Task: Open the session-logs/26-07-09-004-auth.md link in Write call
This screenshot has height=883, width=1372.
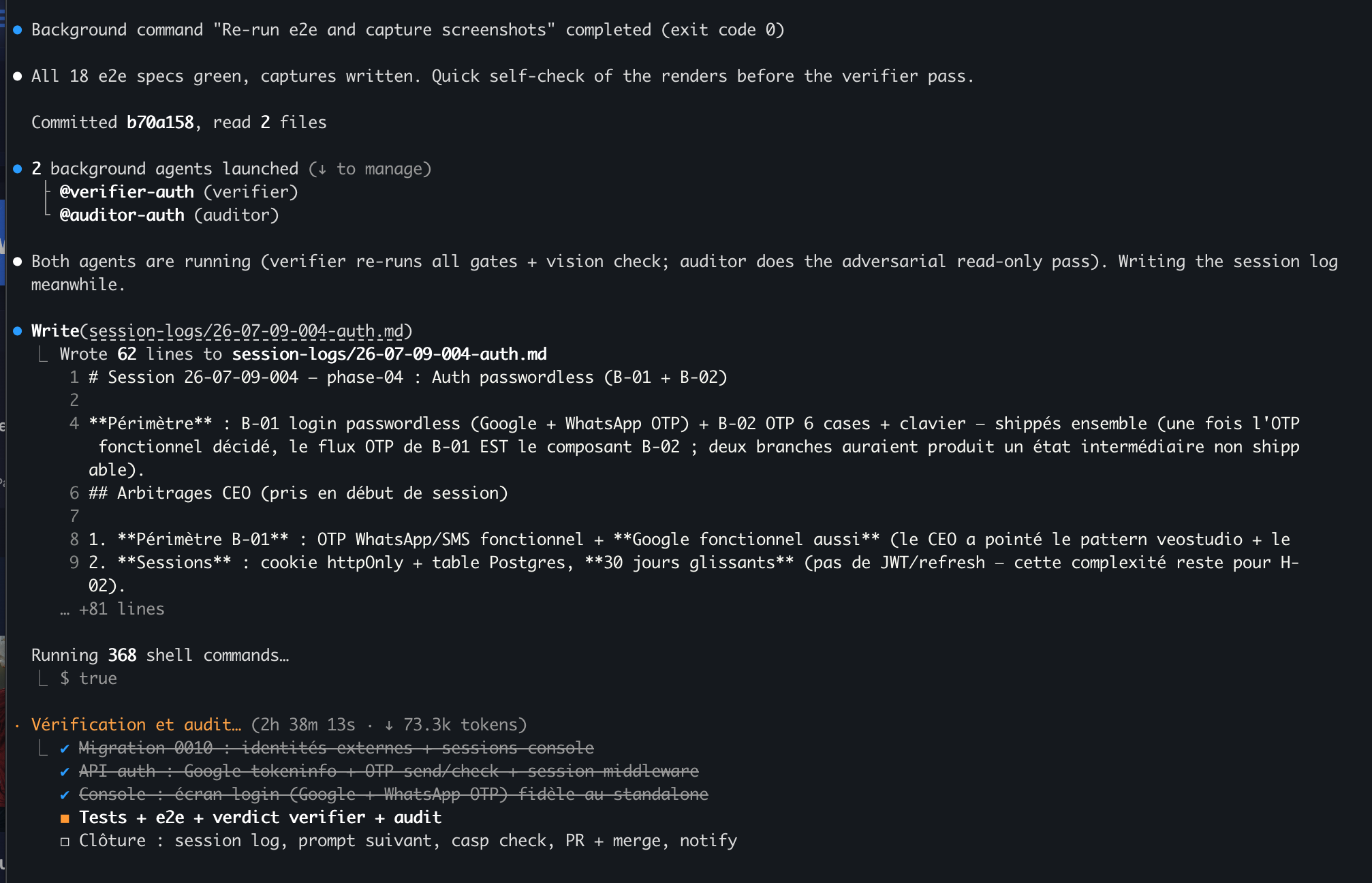Action: [x=247, y=331]
